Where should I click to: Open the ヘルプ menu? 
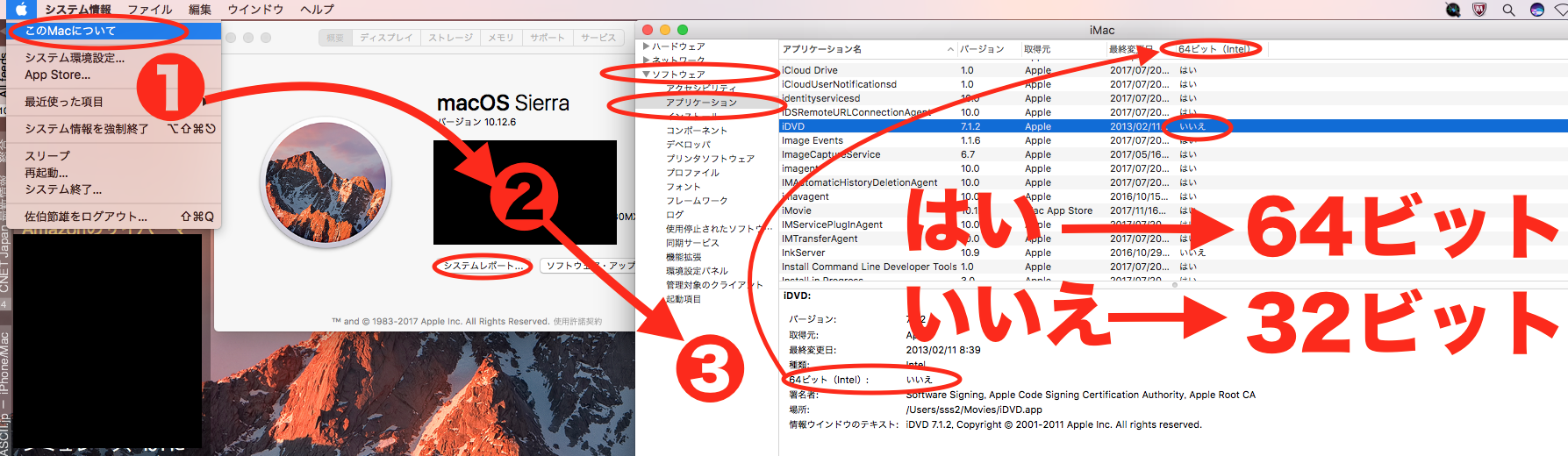pyautogui.click(x=317, y=10)
